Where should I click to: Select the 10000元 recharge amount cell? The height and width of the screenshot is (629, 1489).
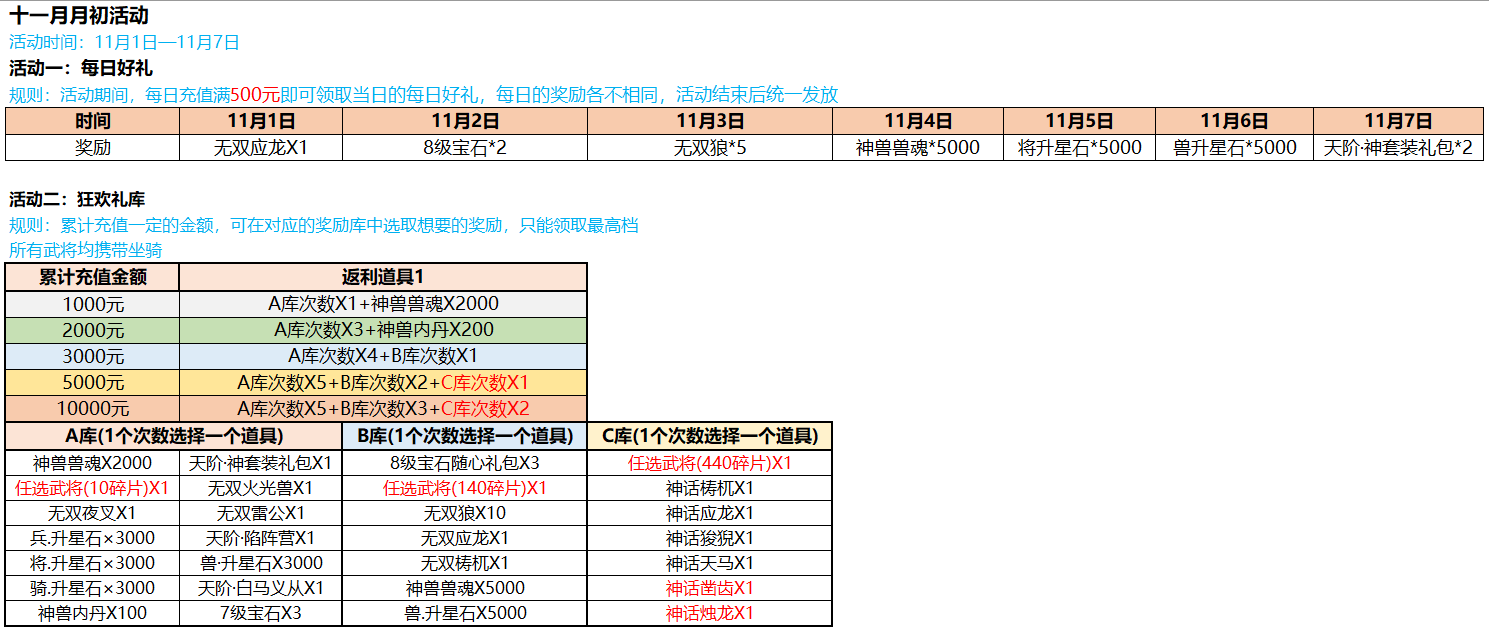(92, 408)
